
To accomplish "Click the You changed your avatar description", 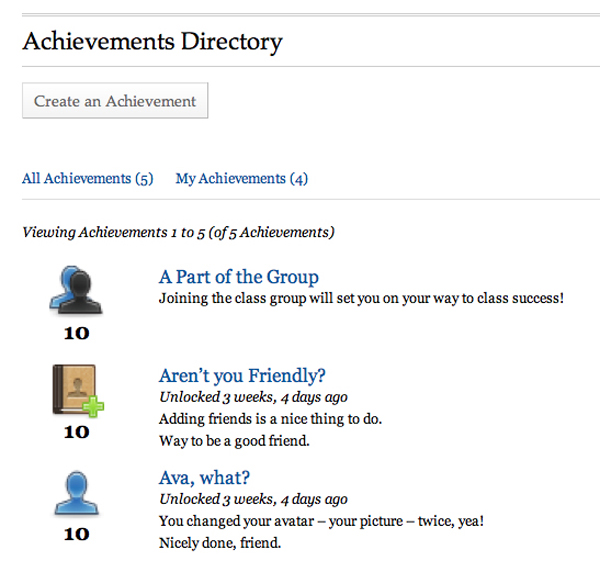I will coord(321,521).
